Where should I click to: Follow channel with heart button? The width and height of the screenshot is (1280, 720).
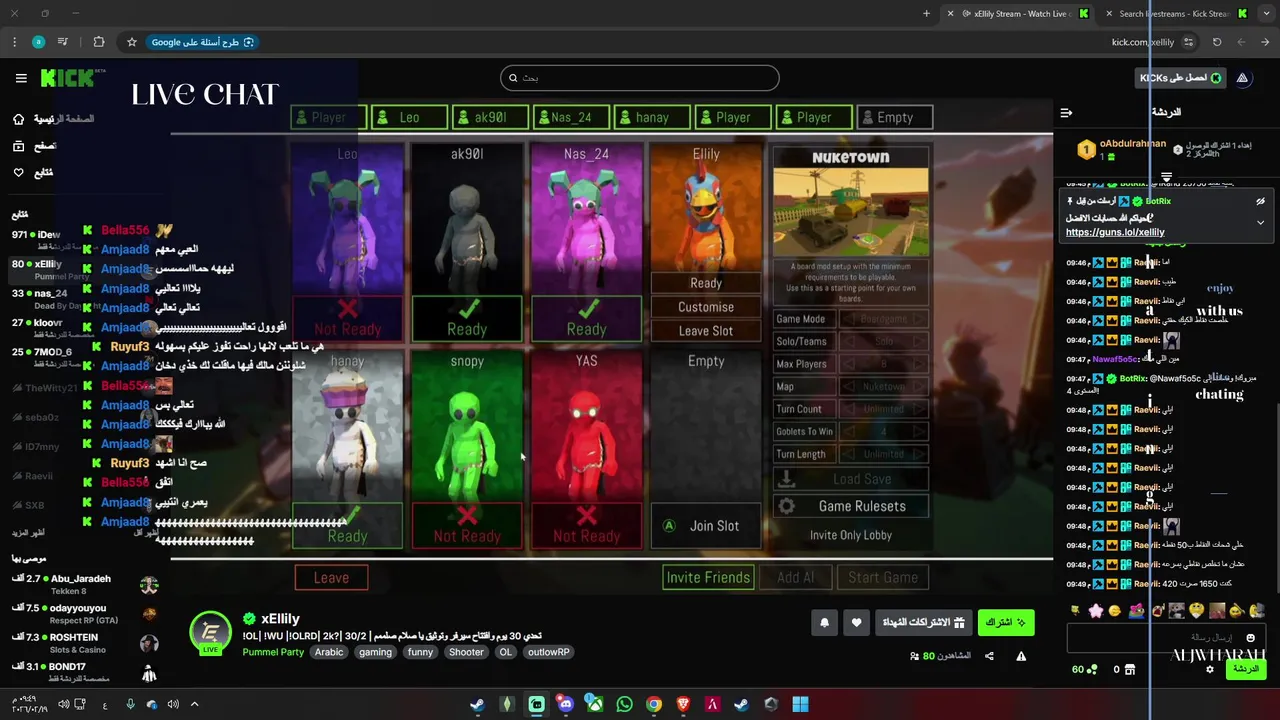856,622
